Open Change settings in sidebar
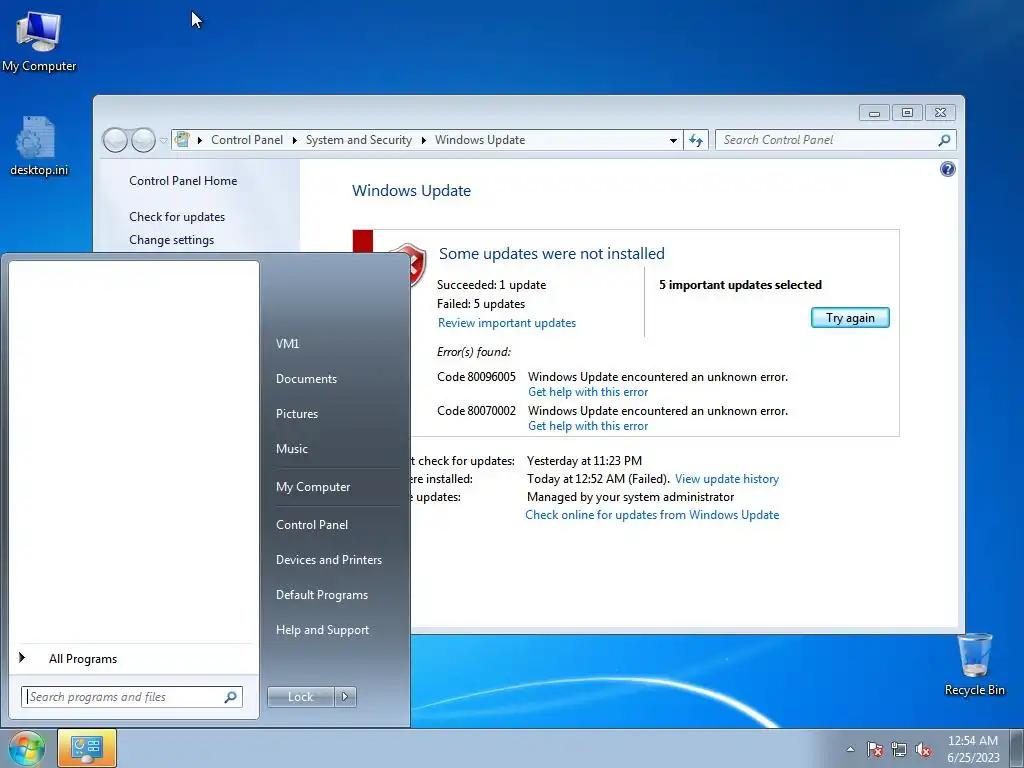This screenshot has width=1024, height=768. point(171,240)
